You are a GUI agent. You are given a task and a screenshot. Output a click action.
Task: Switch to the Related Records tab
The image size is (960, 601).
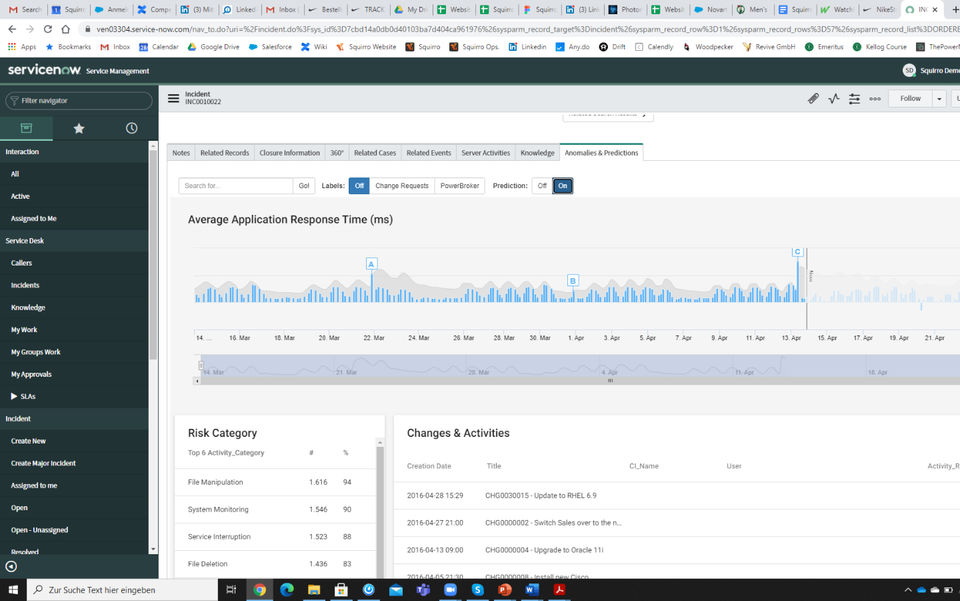click(x=224, y=153)
